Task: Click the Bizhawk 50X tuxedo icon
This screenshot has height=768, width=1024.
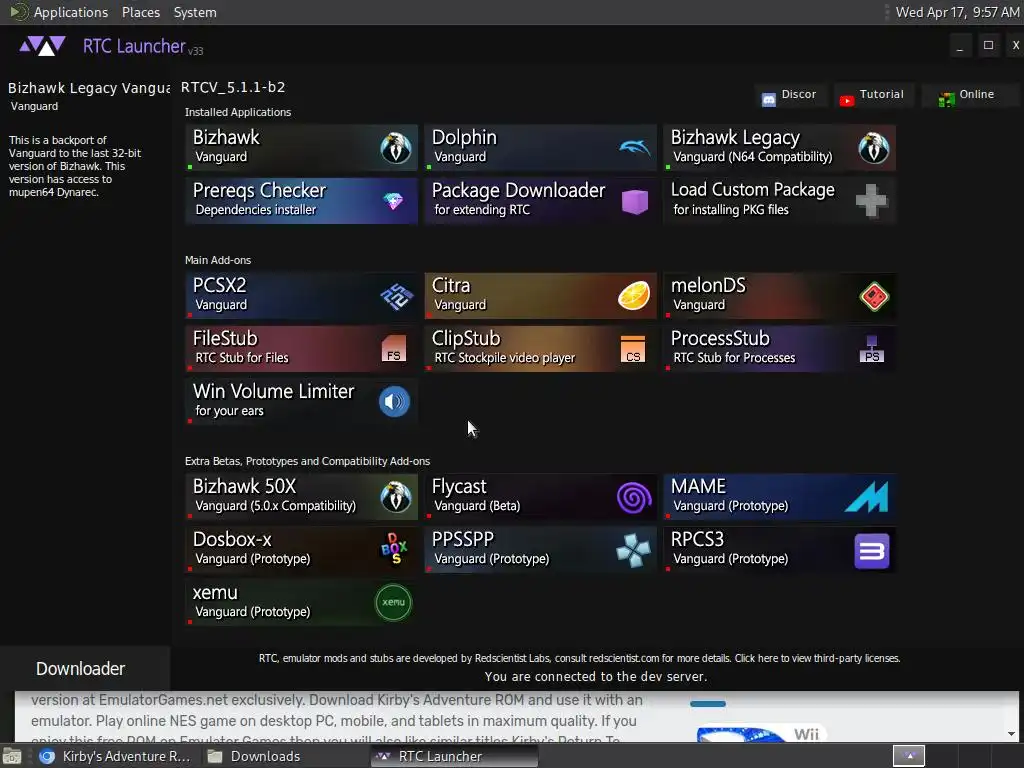Action: pos(396,497)
